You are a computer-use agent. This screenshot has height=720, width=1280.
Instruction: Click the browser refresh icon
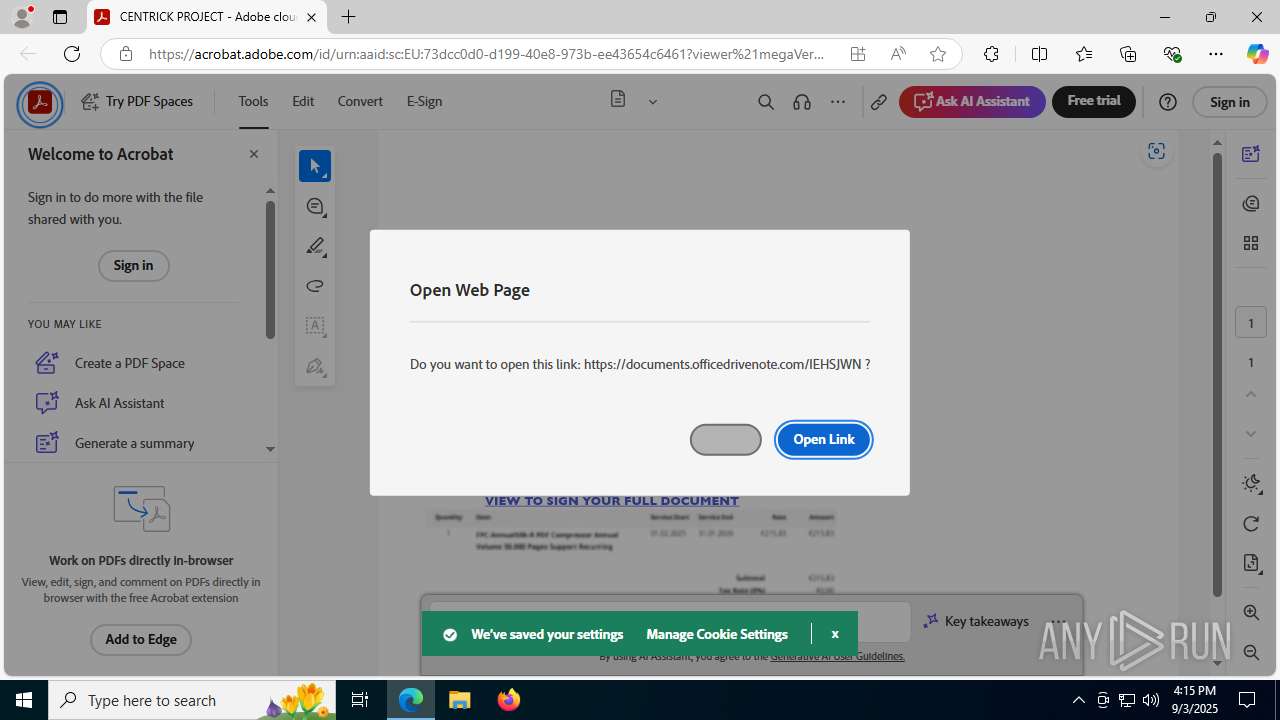(x=72, y=54)
